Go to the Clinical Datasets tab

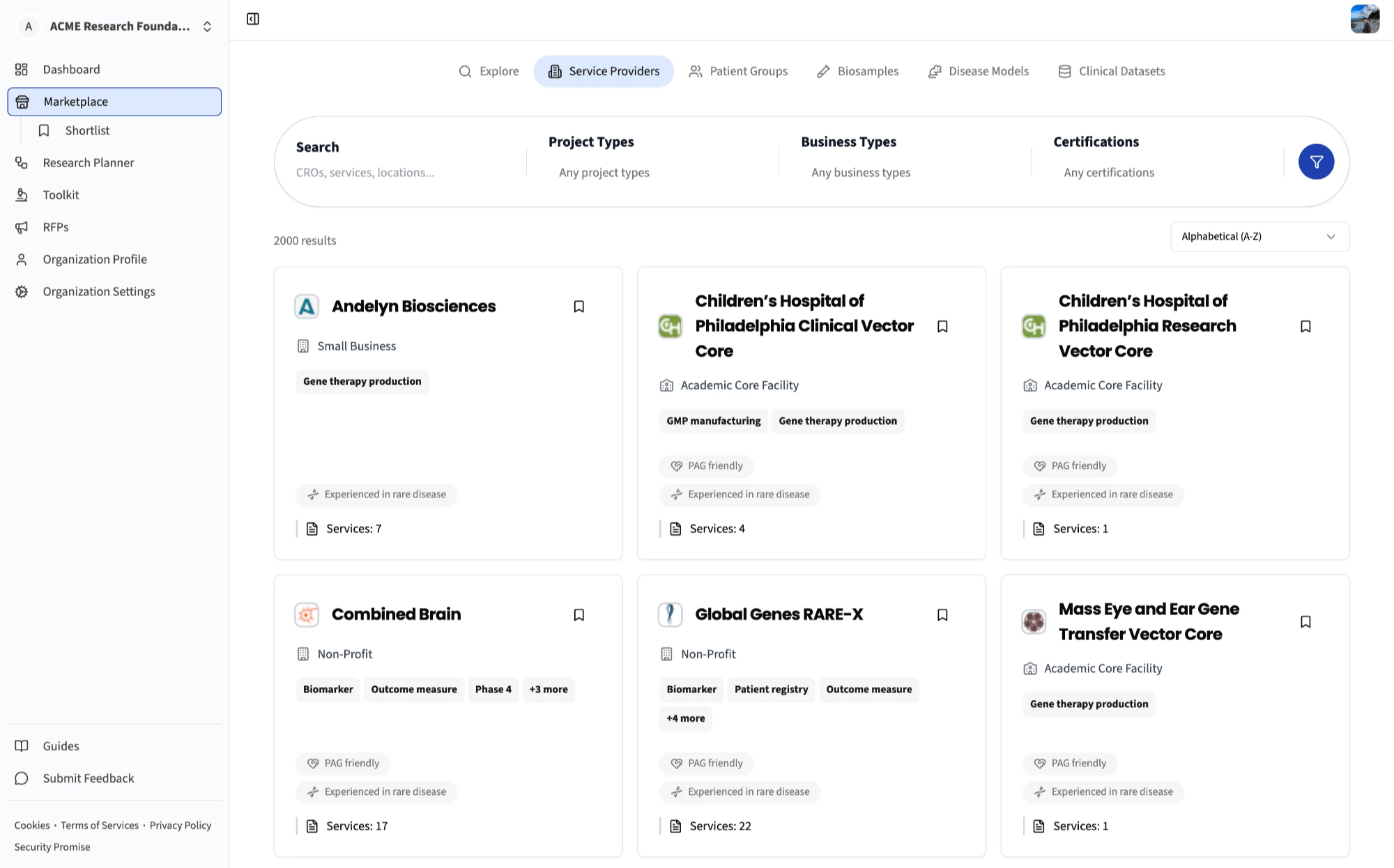pos(1112,71)
